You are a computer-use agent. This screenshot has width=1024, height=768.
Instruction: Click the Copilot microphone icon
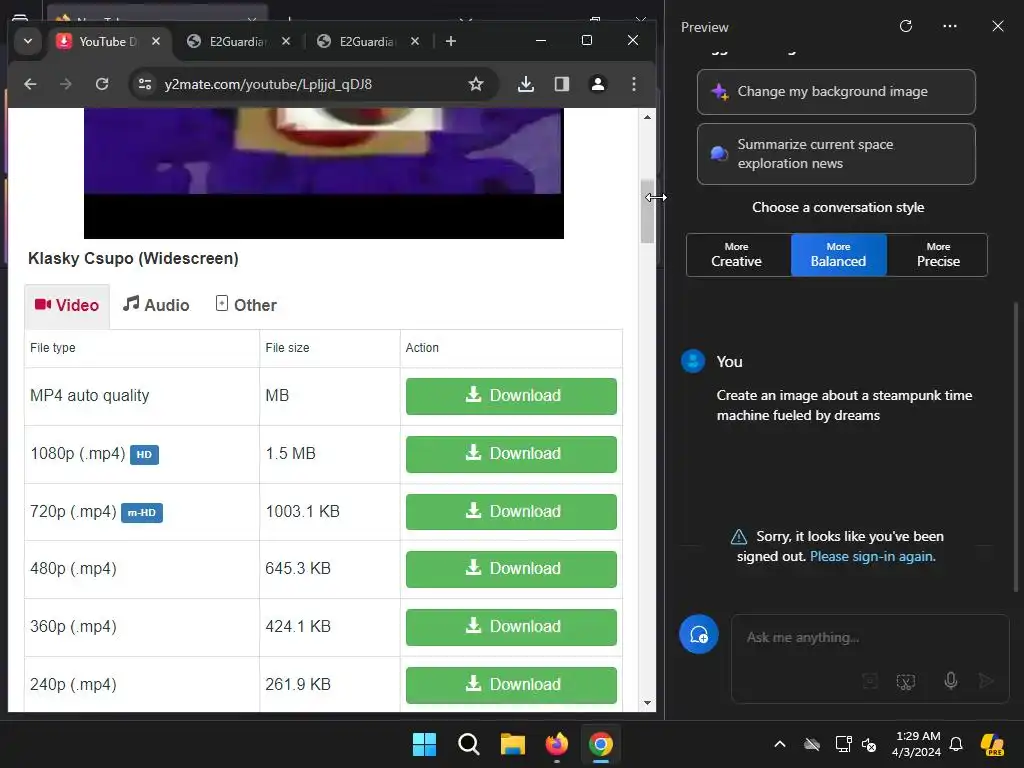point(951,681)
